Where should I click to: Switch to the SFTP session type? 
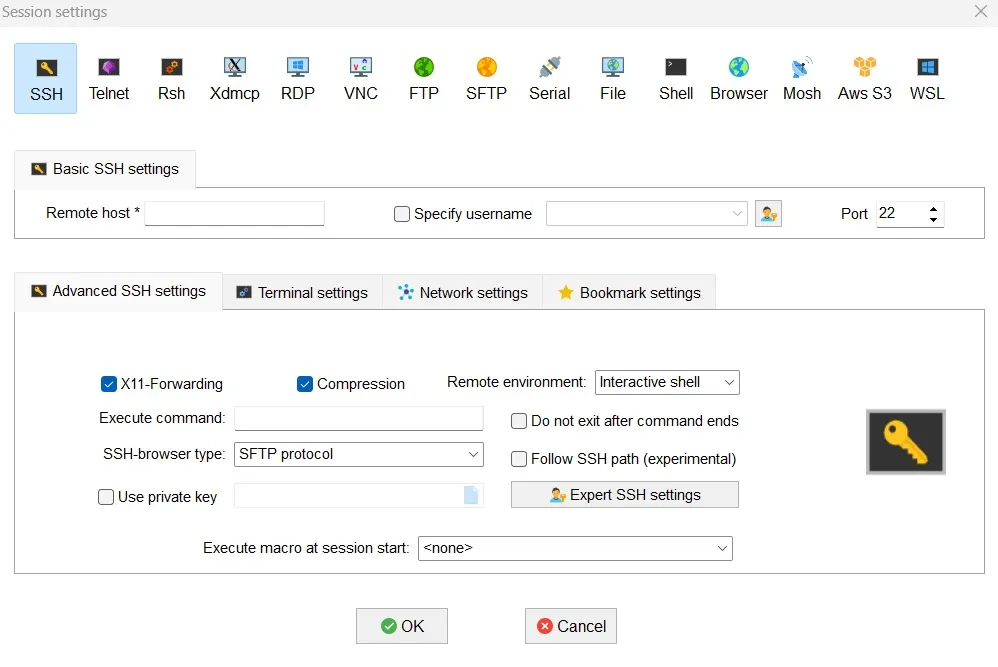tap(486, 78)
